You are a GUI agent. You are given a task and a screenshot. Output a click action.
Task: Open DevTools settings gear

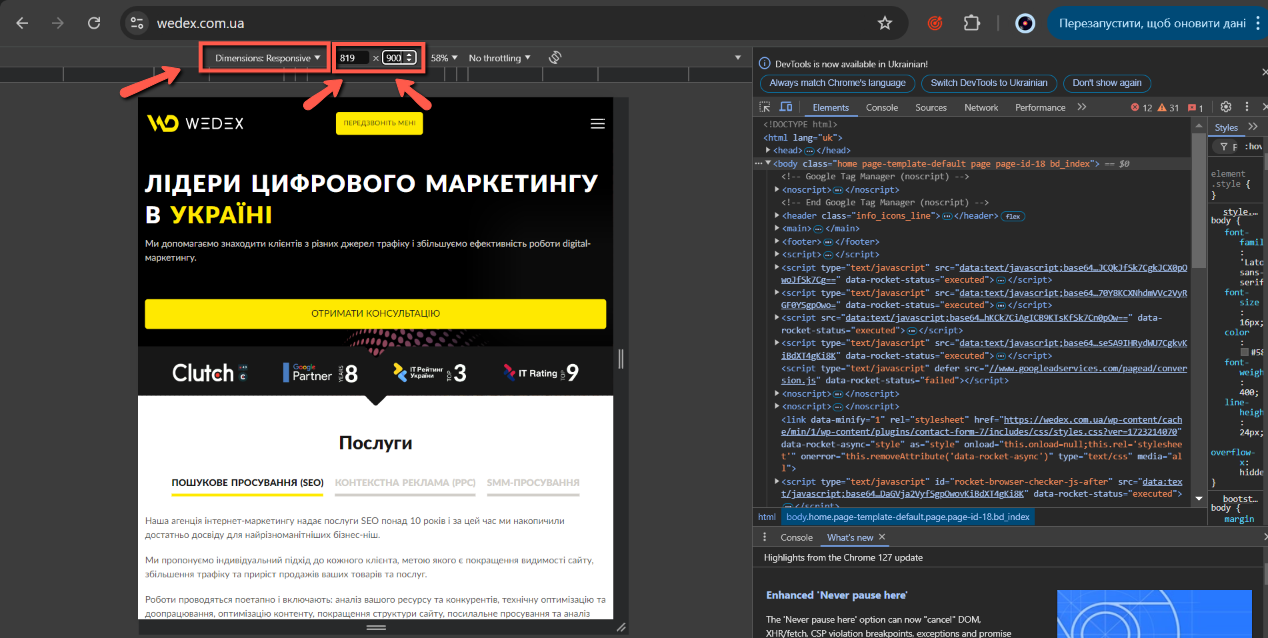[1226, 107]
